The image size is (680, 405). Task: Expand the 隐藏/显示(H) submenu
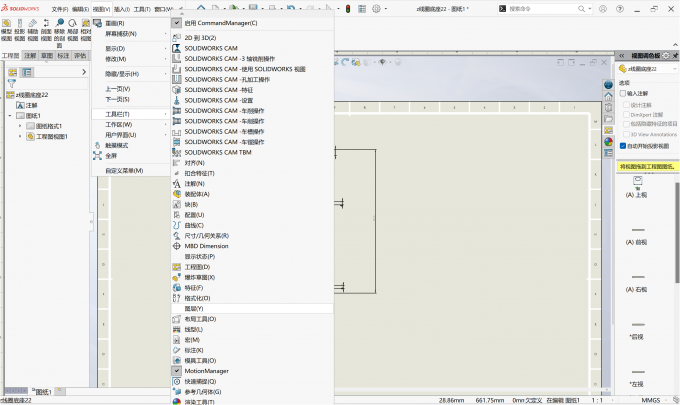click(131, 74)
